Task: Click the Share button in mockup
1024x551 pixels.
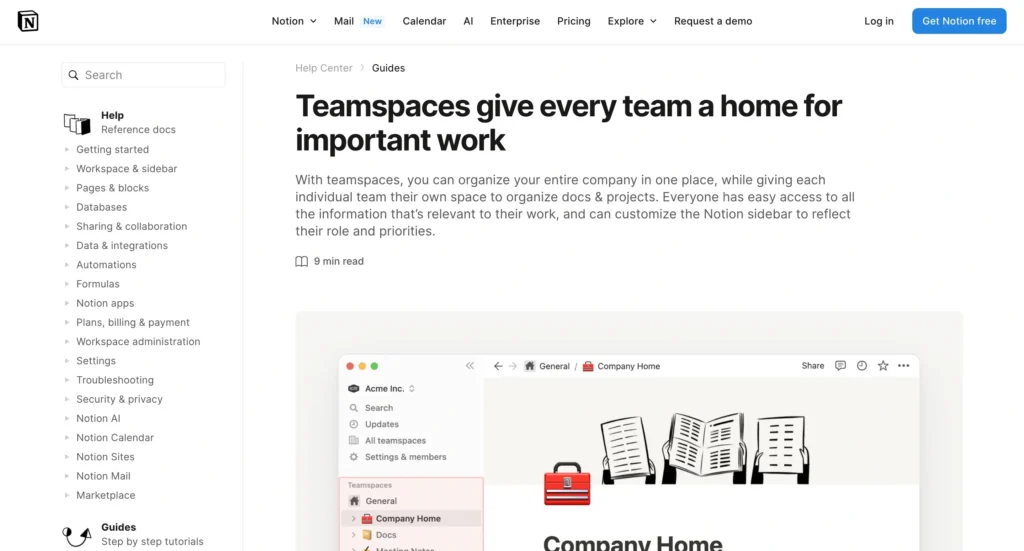Action: (812, 366)
